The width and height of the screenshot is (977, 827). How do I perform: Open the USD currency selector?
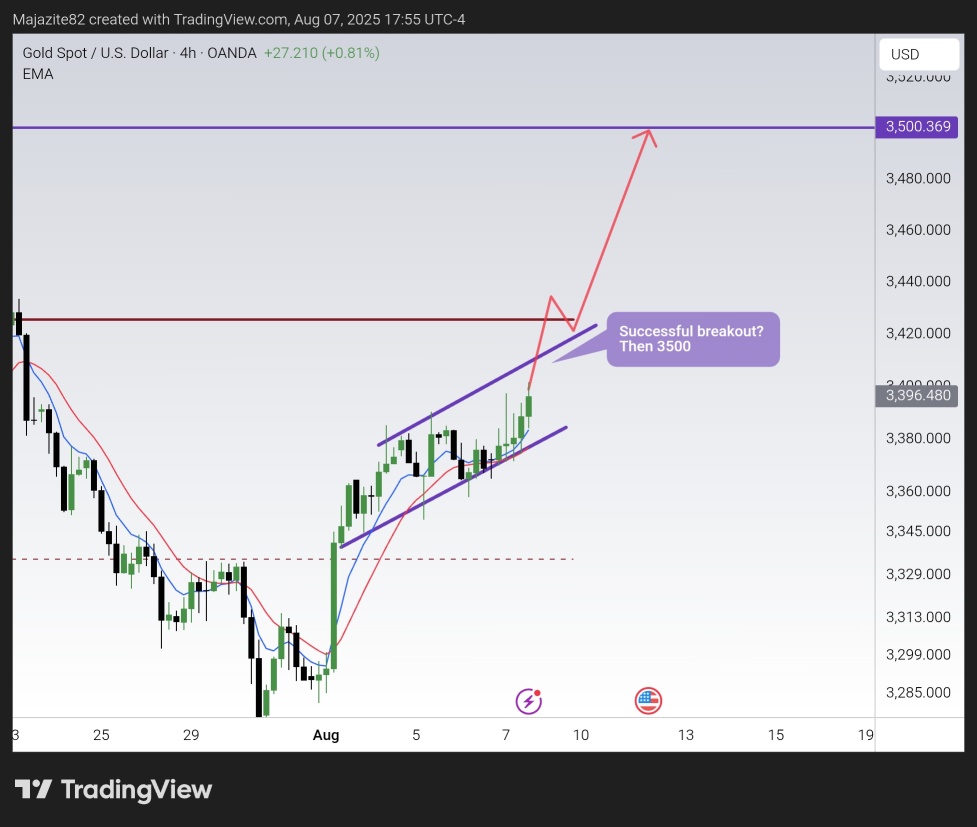click(x=919, y=54)
